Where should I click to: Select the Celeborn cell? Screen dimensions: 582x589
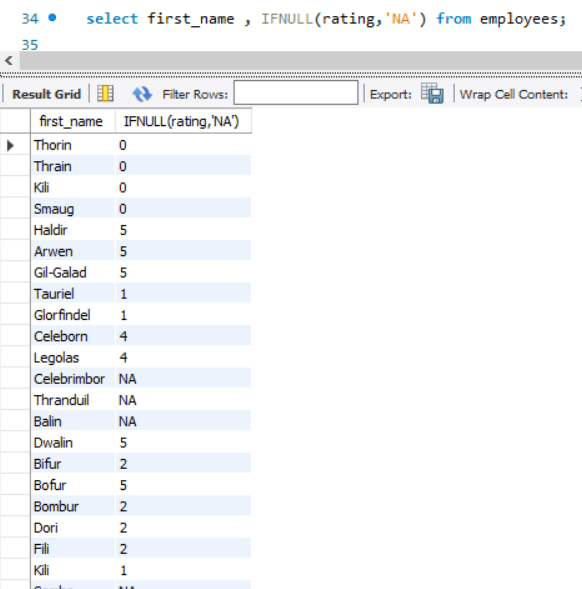(x=73, y=336)
